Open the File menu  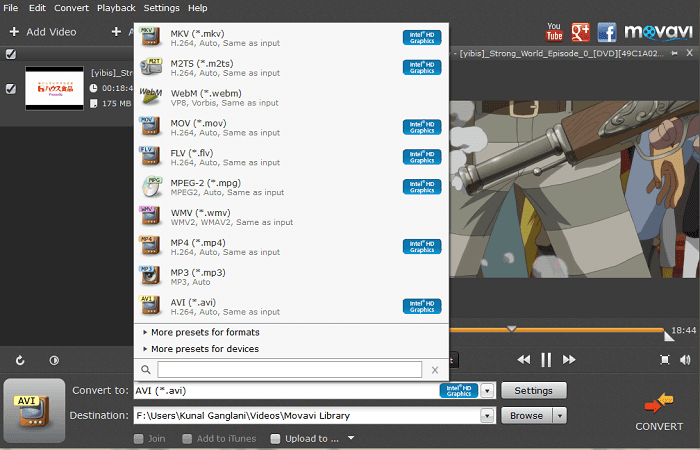[11, 8]
